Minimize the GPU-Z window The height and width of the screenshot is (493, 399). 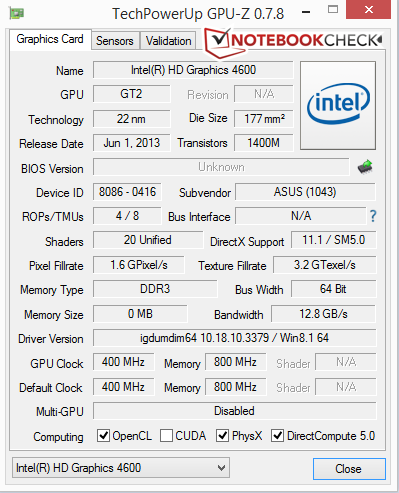(x=306, y=12)
